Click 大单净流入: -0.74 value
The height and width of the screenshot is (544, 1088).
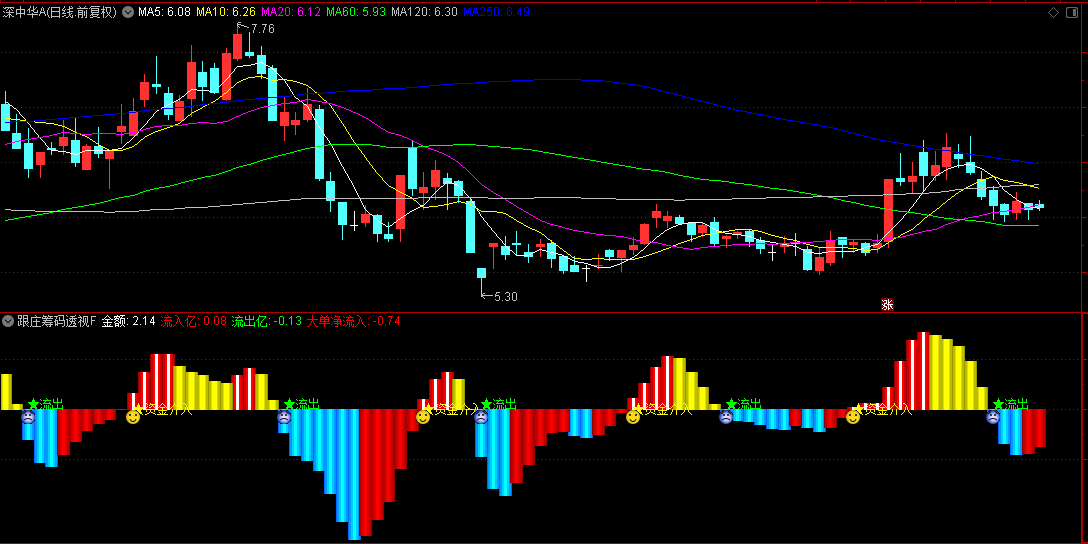coord(353,321)
